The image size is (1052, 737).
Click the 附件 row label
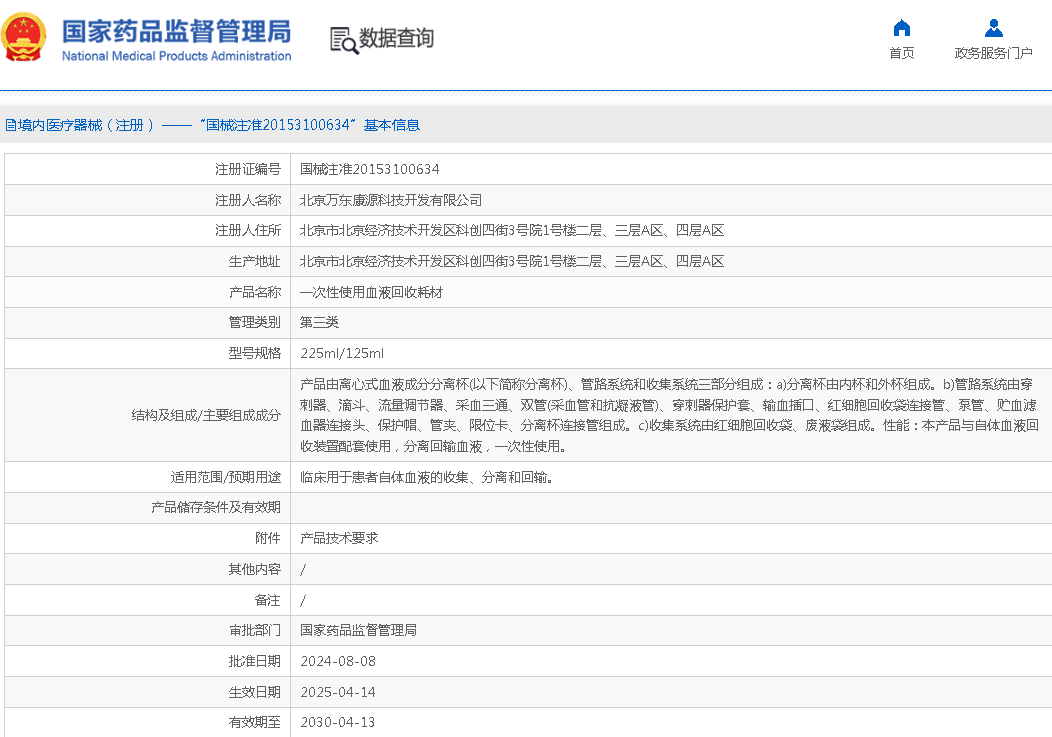268,538
